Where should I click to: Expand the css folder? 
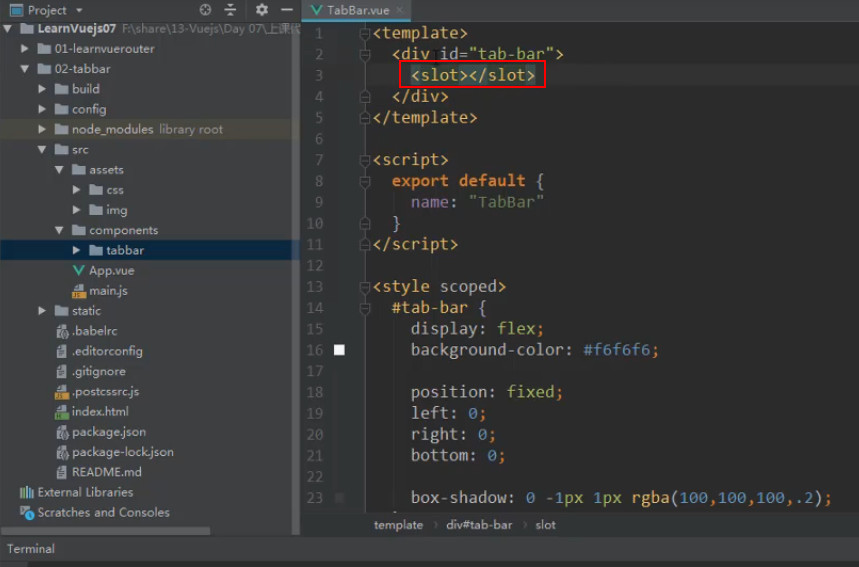tap(77, 190)
